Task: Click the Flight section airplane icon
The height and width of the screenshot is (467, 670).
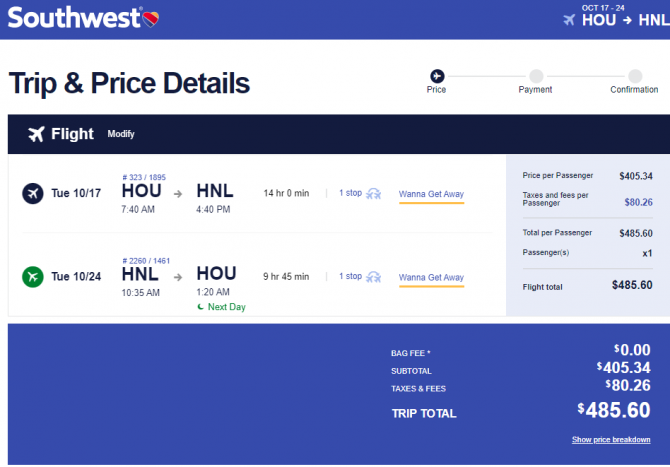Action: coord(36,134)
